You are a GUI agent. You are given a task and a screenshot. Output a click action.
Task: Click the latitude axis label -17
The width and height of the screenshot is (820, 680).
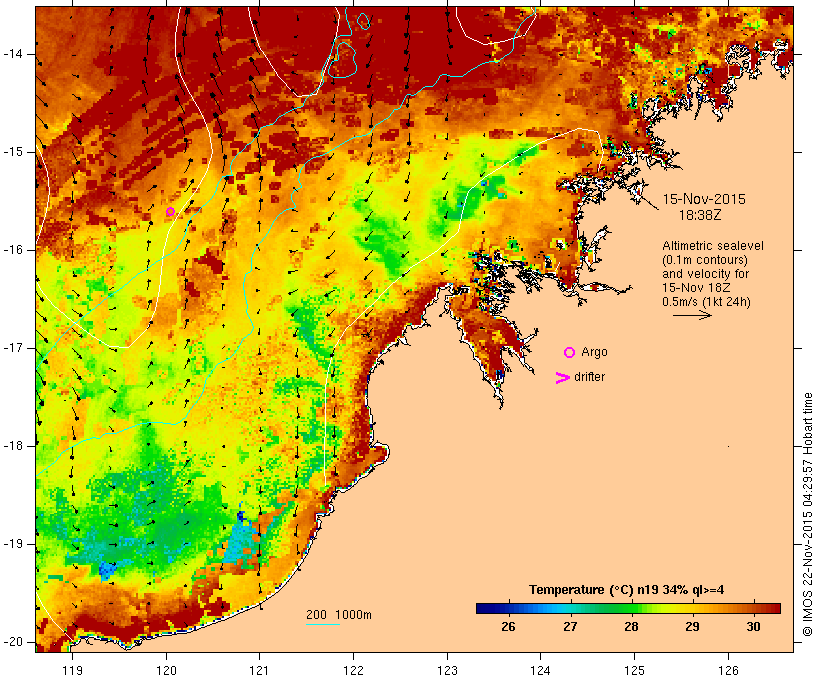point(13,348)
